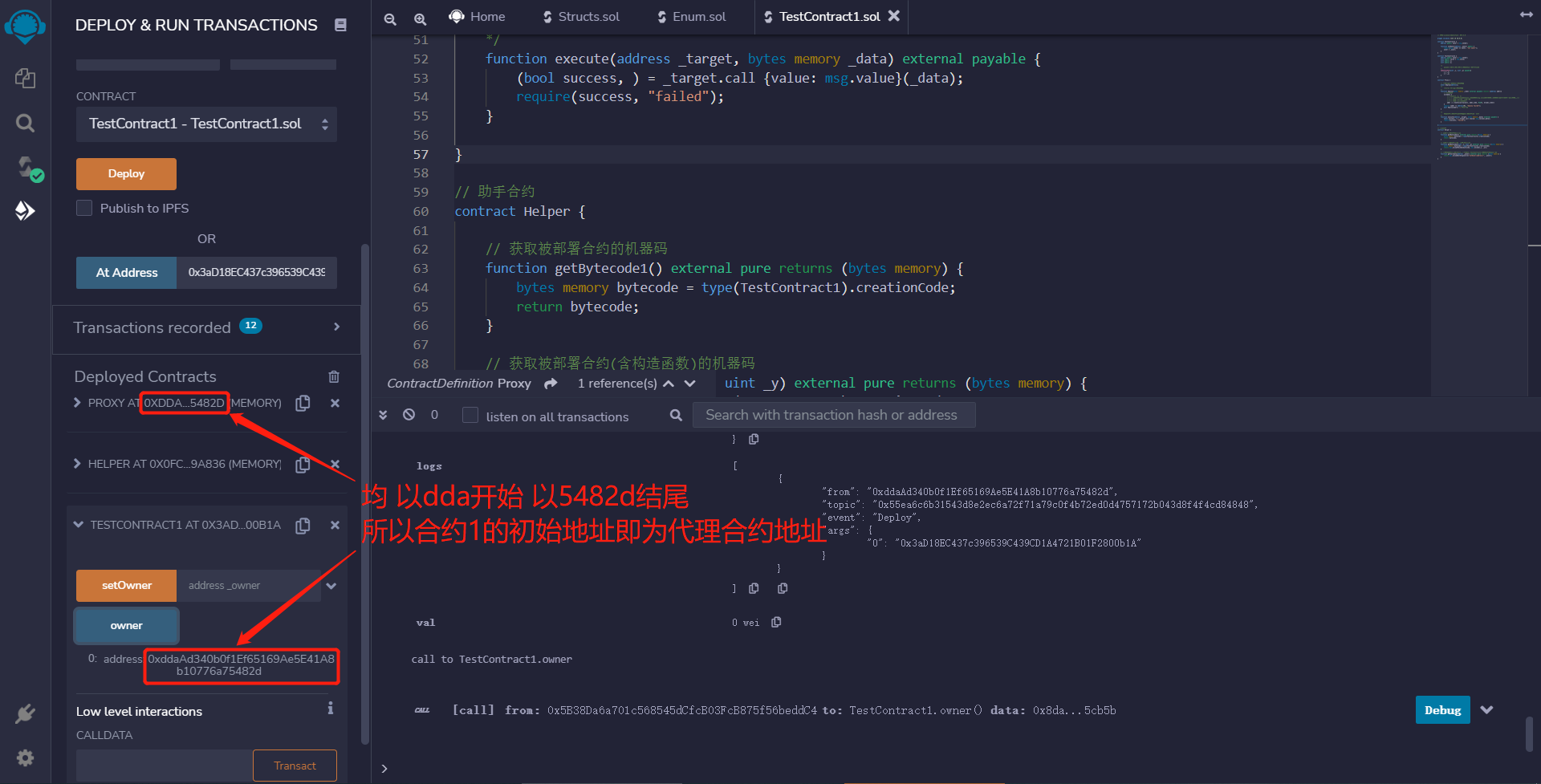Copy the TESTCONTRACT1 contract address

(x=303, y=525)
